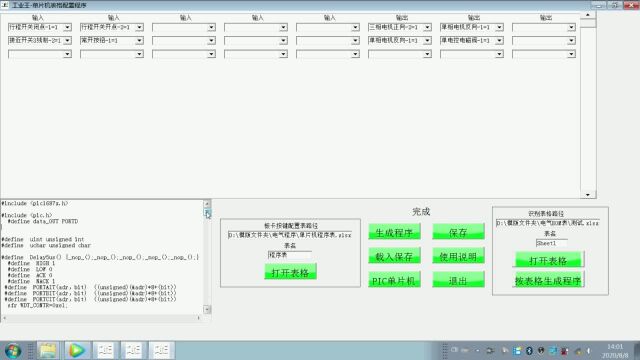Open the empty last-column top row dropdown

click(571, 27)
